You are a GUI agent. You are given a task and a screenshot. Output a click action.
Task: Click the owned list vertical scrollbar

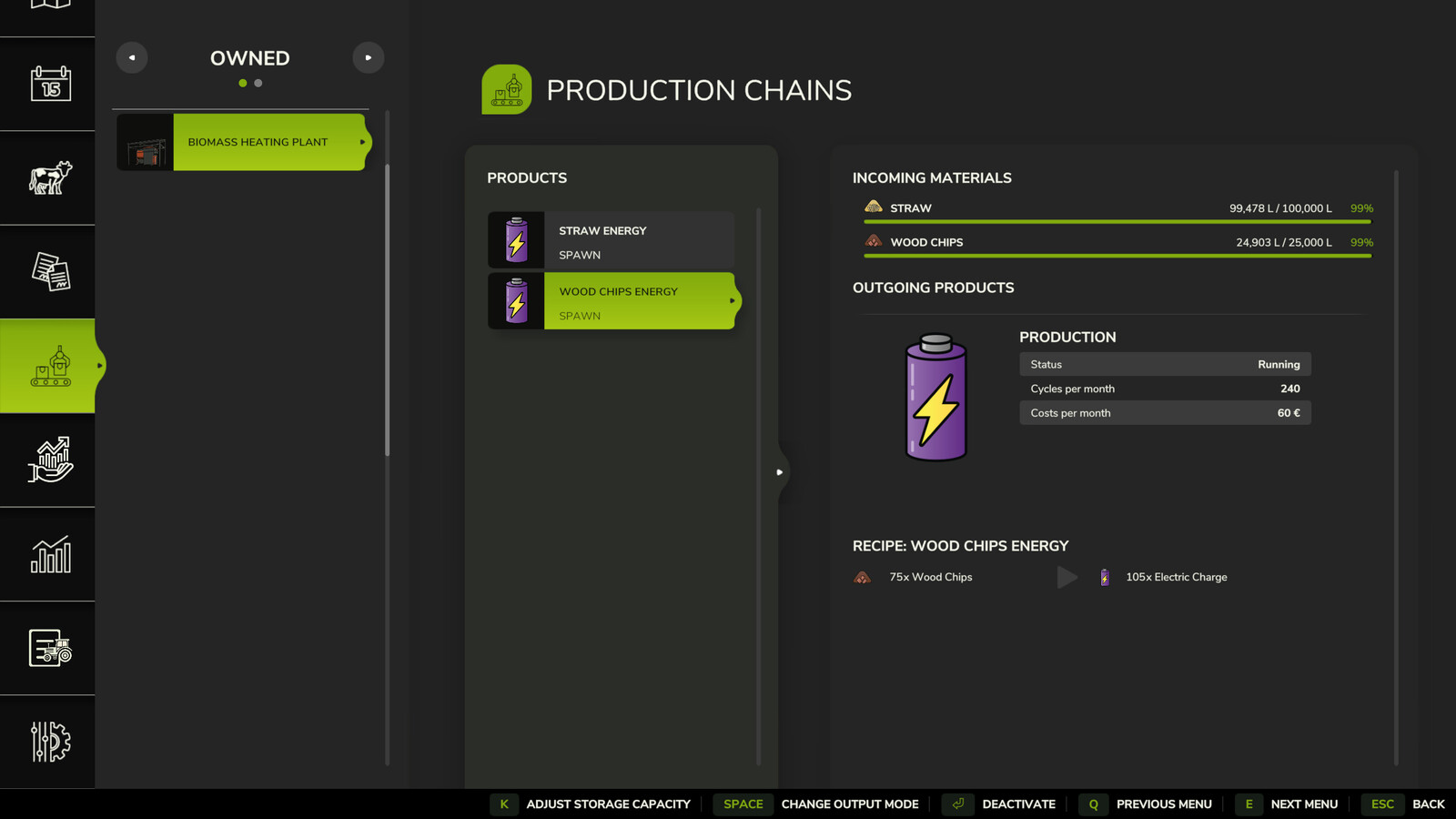click(388, 309)
